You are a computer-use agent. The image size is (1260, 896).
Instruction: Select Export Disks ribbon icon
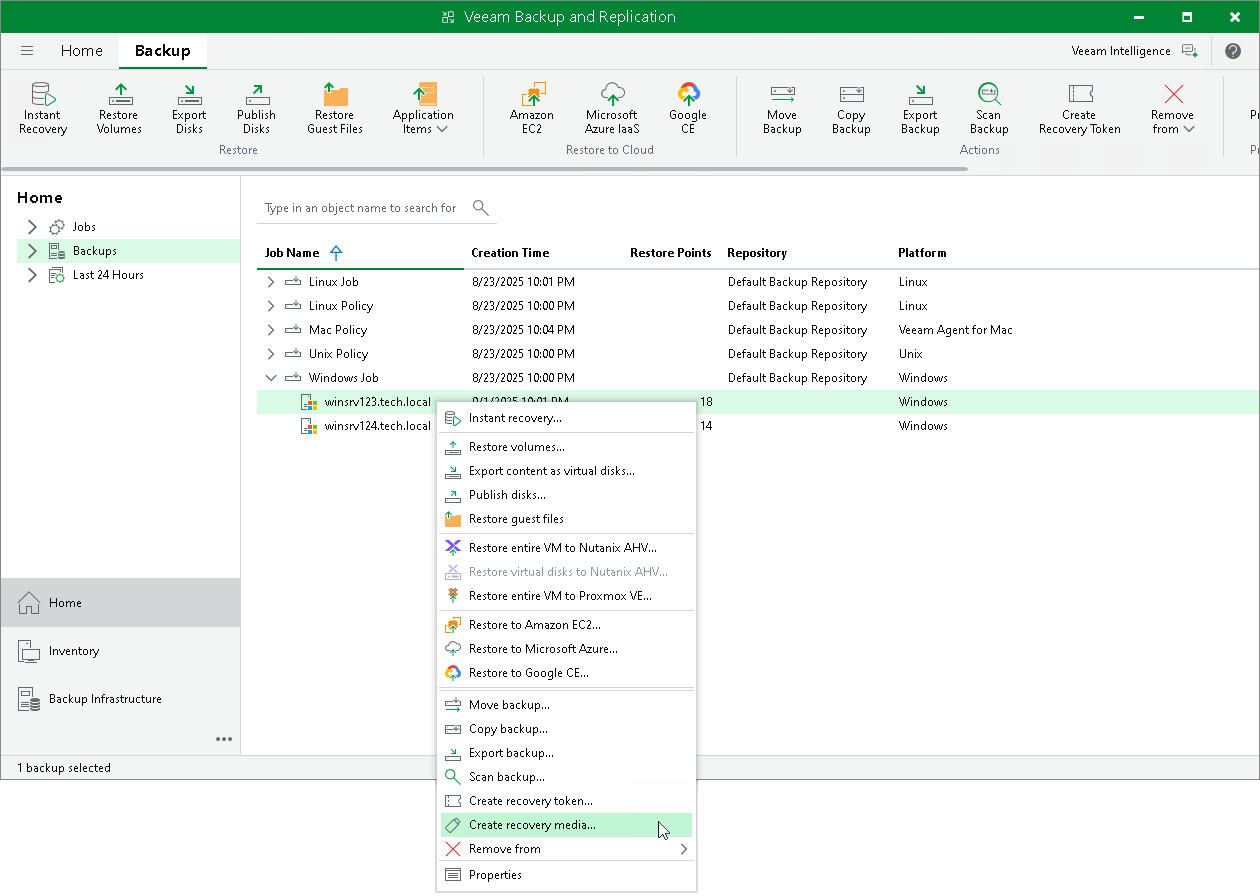point(189,109)
